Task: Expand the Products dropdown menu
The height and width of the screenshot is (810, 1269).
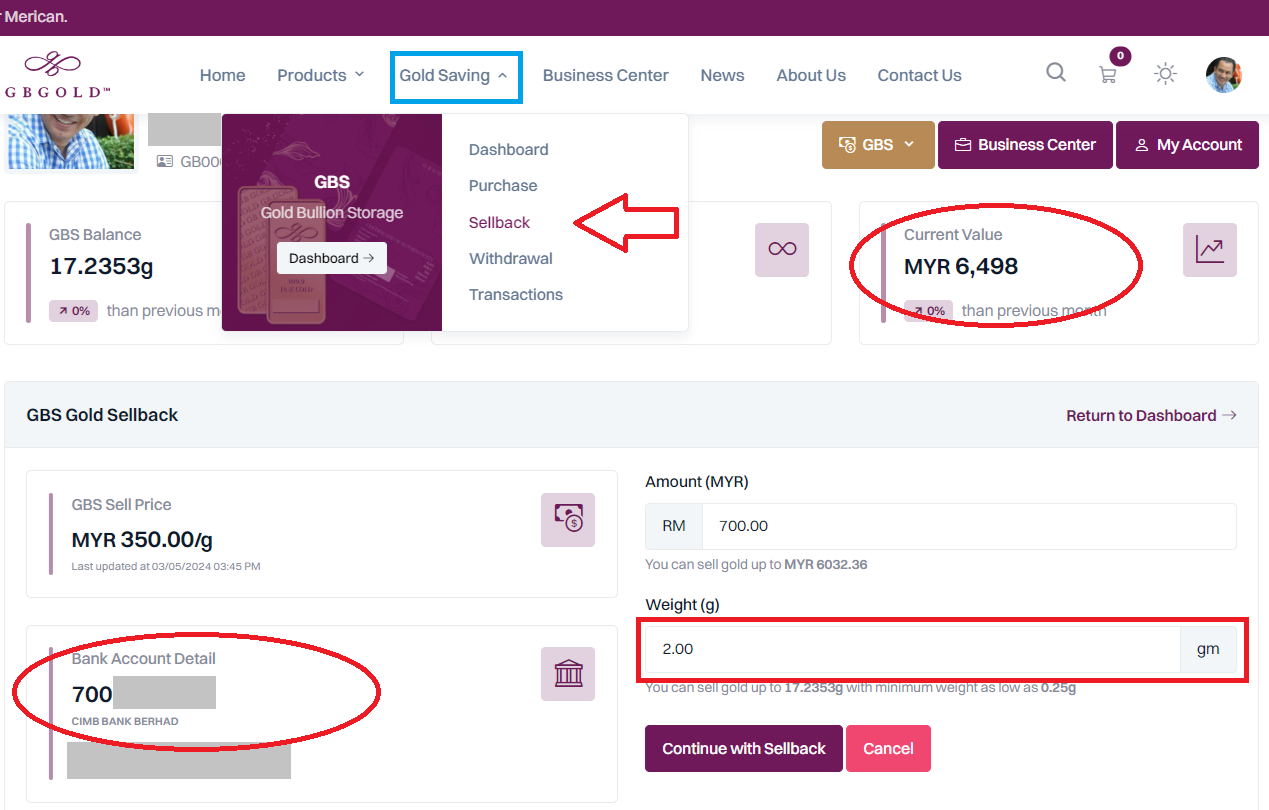Action: (320, 75)
